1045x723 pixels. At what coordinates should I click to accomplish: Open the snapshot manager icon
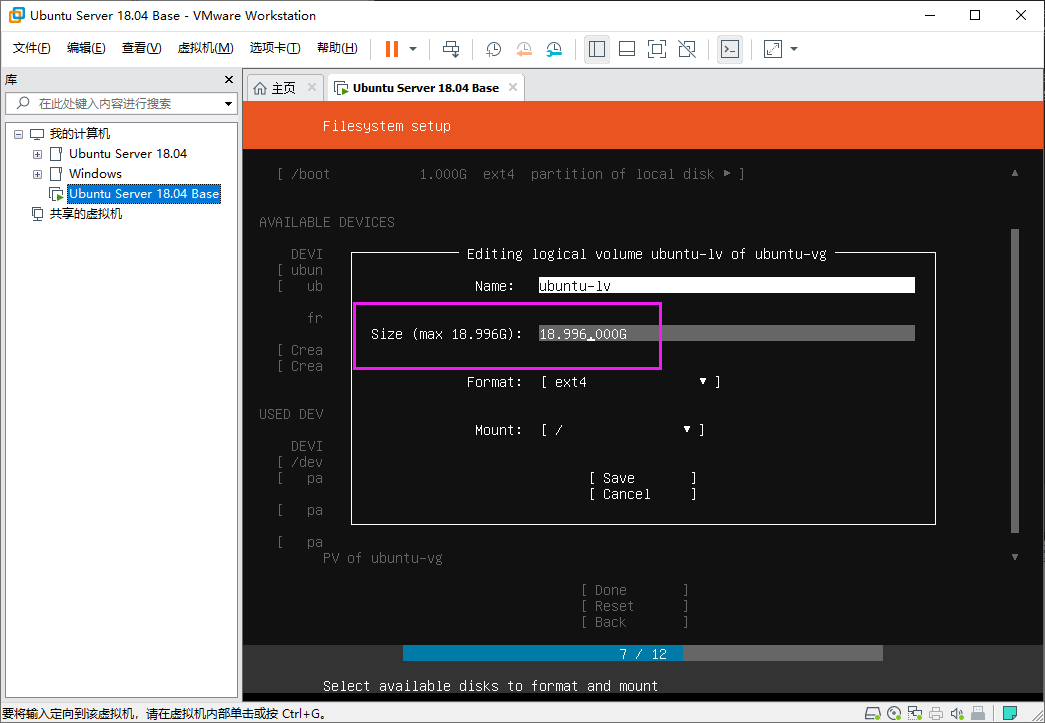(x=554, y=49)
